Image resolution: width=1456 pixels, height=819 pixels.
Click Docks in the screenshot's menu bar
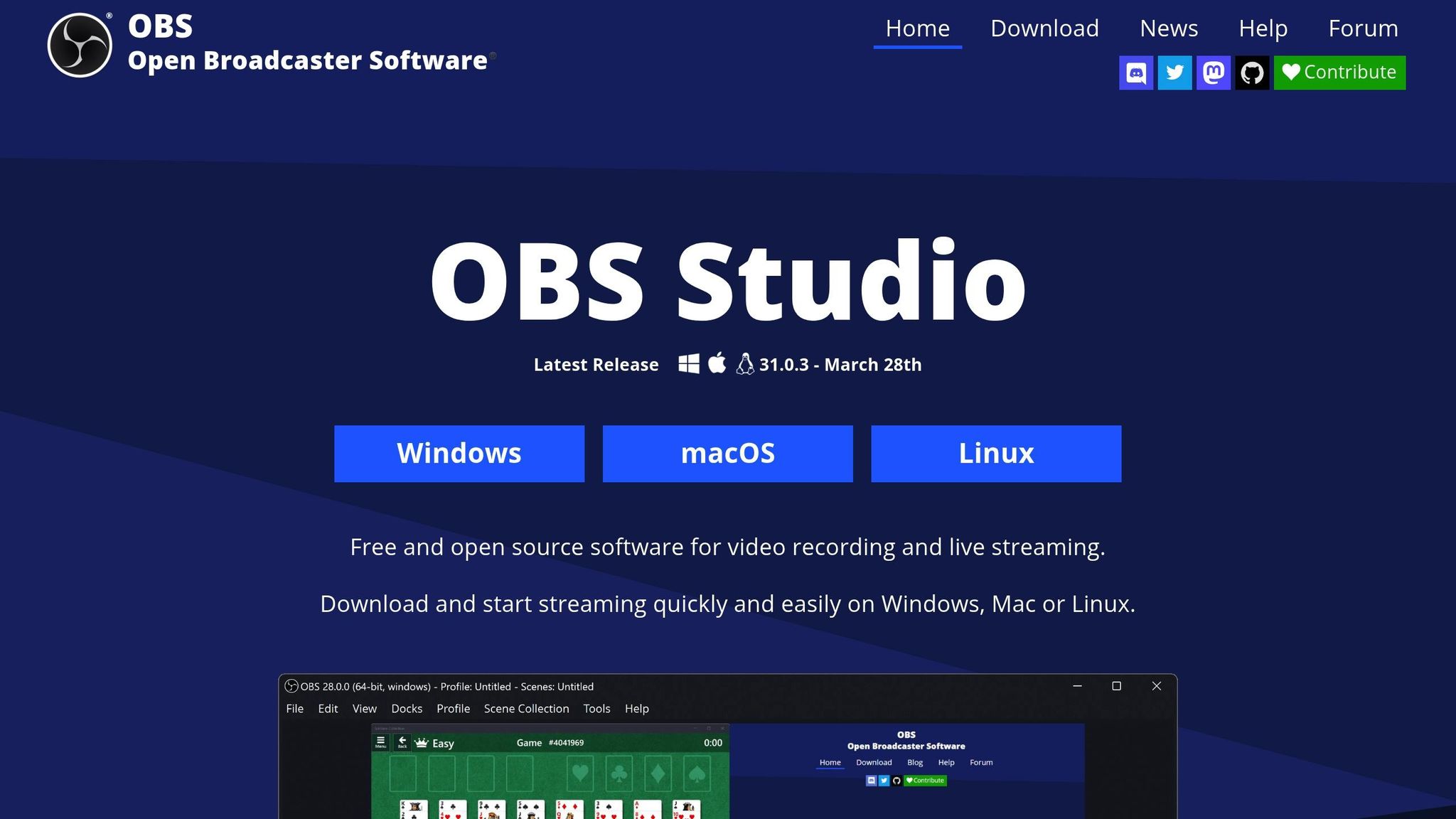pyautogui.click(x=407, y=709)
